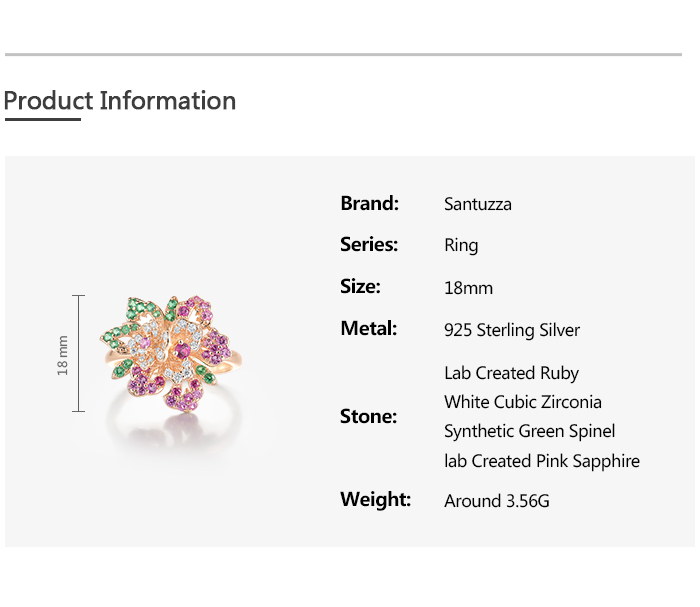Click the Ring series value
This screenshot has width=700, height=607.
point(461,246)
